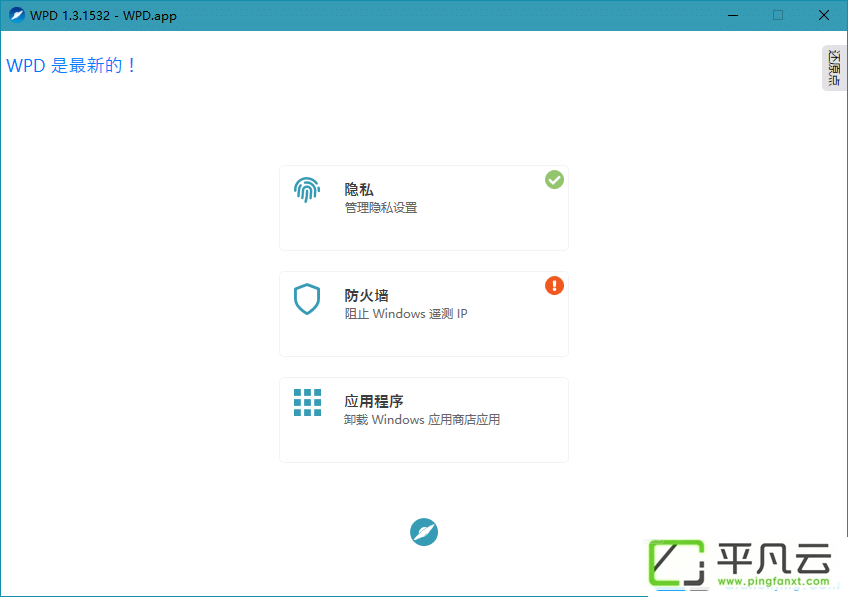Click the red warning badge on 防火墙
This screenshot has width=848, height=597.
coord(554,286)
